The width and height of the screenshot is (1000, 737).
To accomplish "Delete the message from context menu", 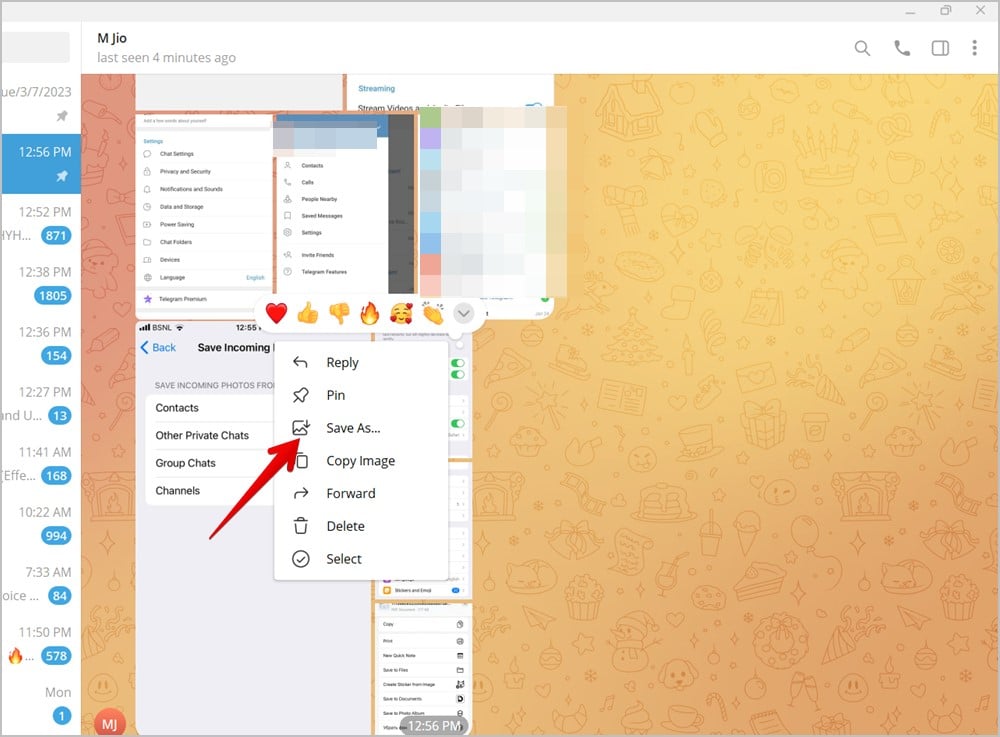I will [x=345, y=526].
